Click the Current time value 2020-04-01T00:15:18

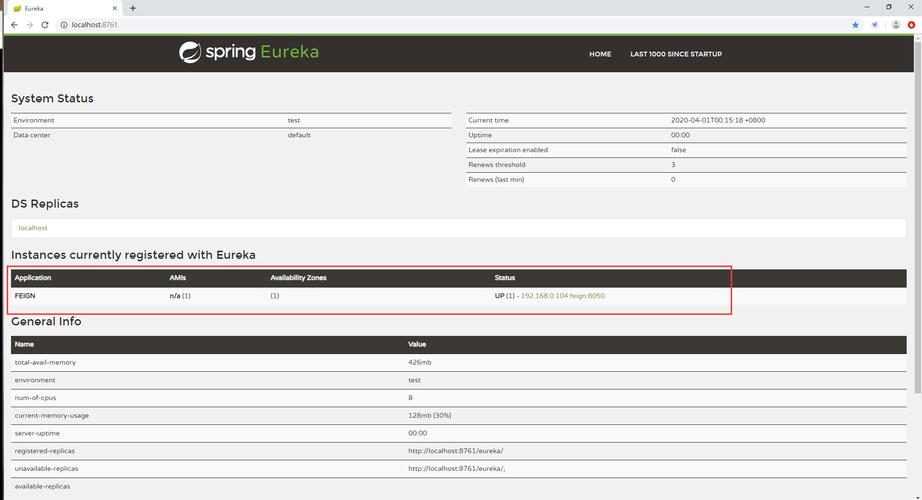[x=718, y=120]
